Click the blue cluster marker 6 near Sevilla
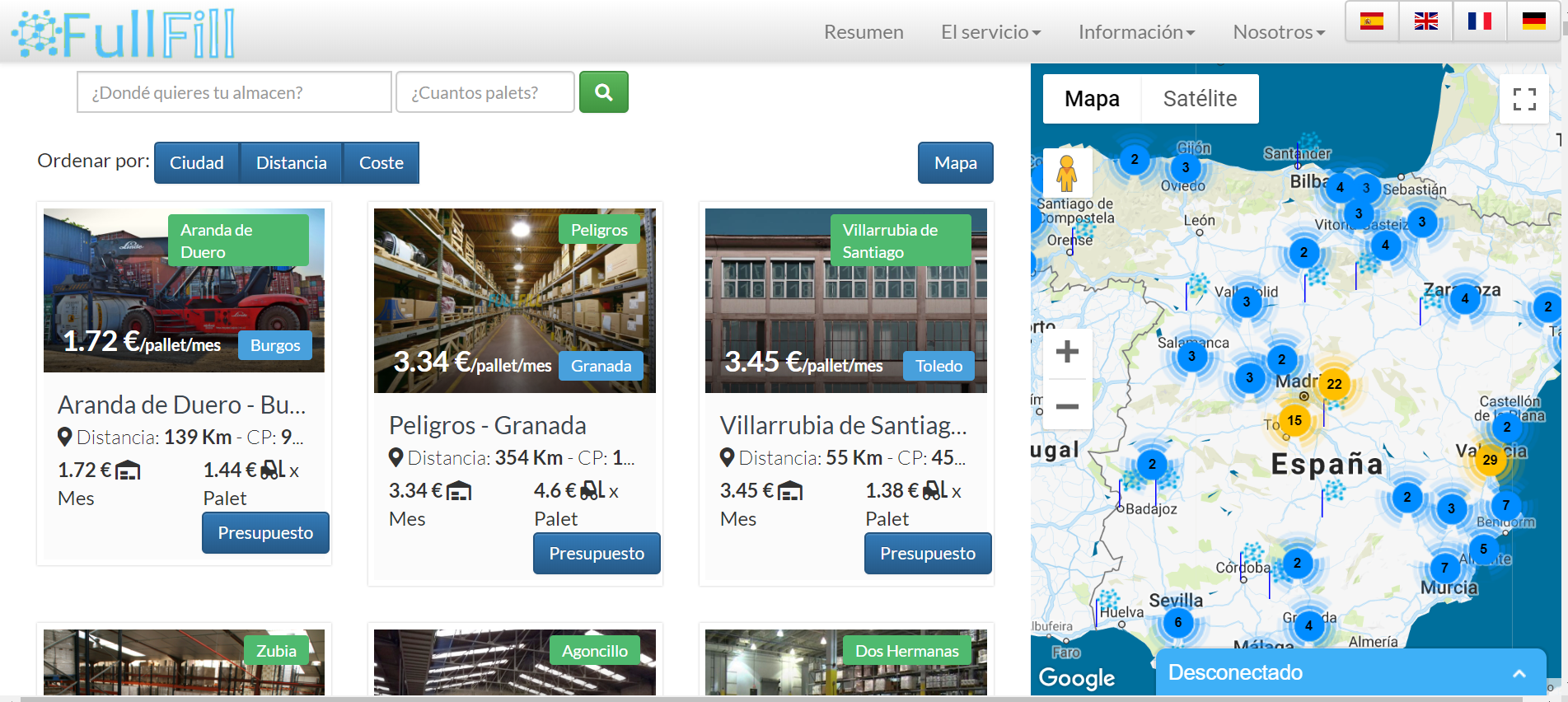The width and height of the screenshot is (1568, 702). 1177,622
